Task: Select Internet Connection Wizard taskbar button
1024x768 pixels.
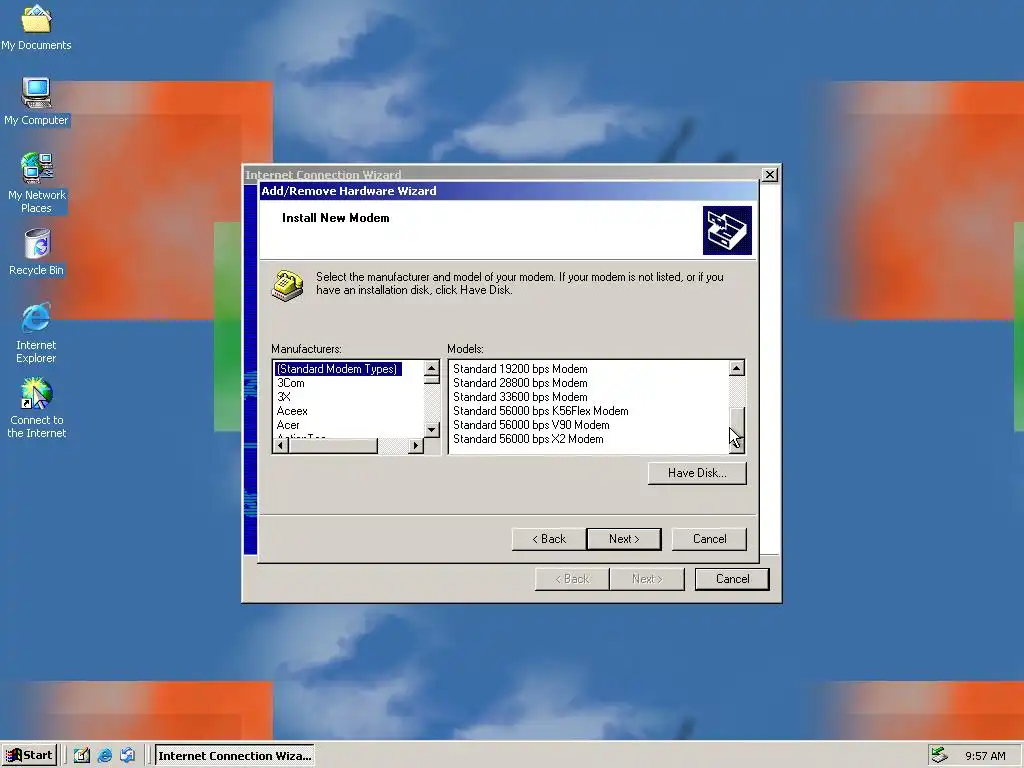Action: pyautogui.click(x=234, y=756)
